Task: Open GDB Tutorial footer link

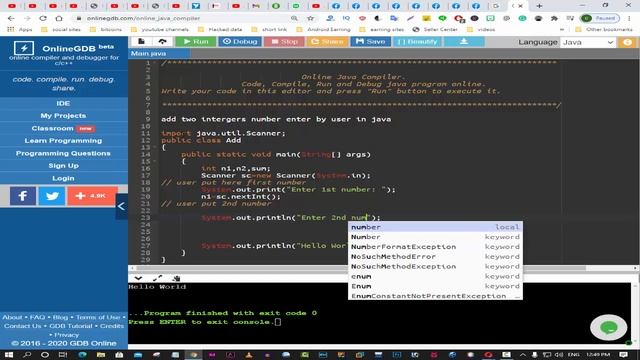Action: click(x=71, y=326)
